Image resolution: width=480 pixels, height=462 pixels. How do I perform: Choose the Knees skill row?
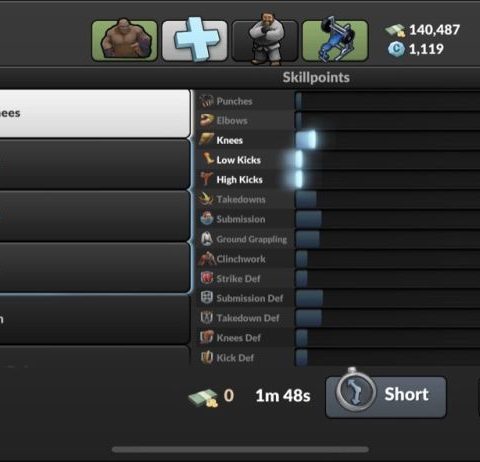(338, 140)
